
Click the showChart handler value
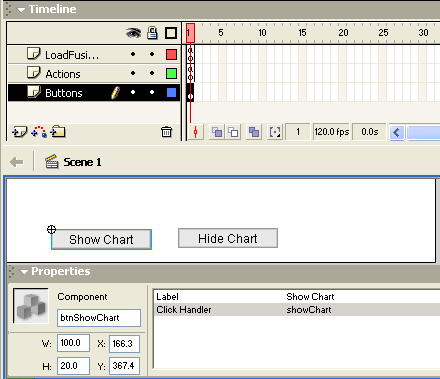pyautogui.click(x=309, y=310)
